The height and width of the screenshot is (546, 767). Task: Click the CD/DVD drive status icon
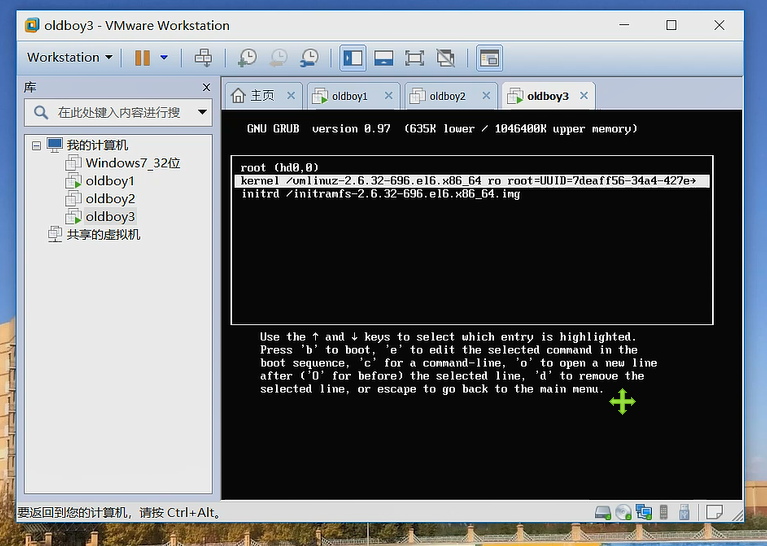623,512
